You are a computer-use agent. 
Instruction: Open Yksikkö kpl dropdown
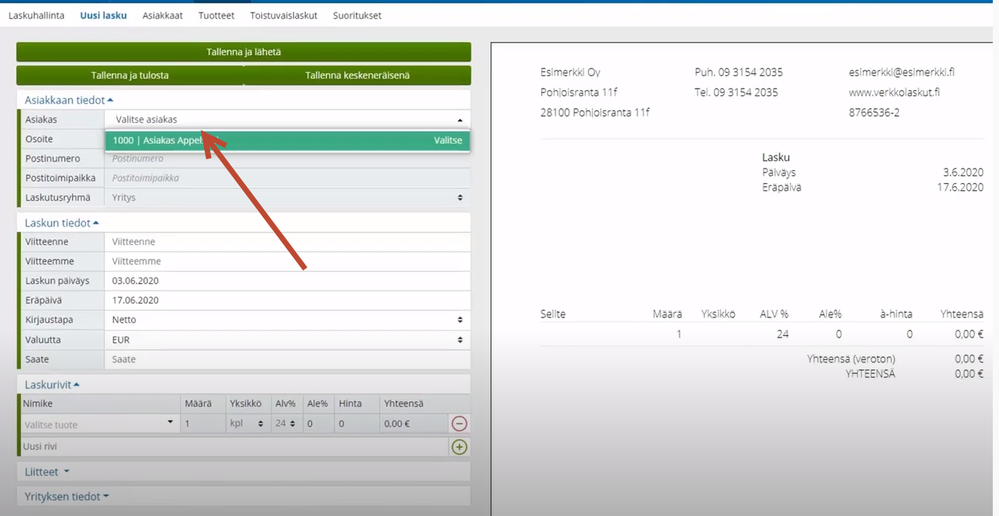pos(247,424)
